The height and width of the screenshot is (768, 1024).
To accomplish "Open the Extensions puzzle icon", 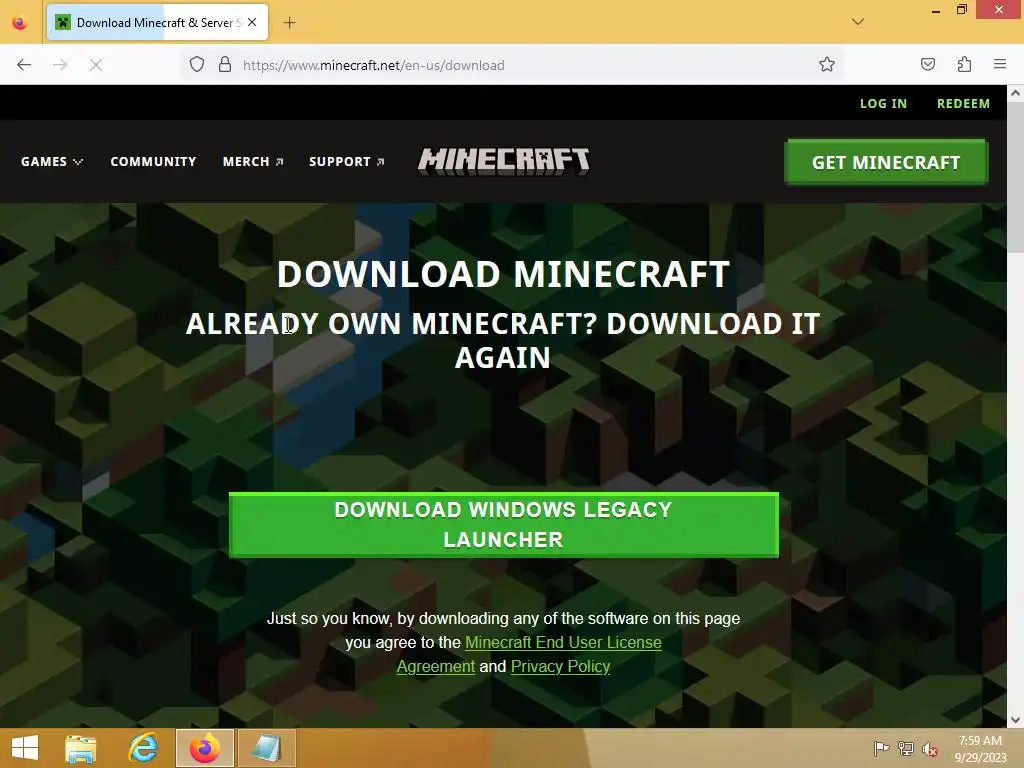I will click(x=964, y=64).
